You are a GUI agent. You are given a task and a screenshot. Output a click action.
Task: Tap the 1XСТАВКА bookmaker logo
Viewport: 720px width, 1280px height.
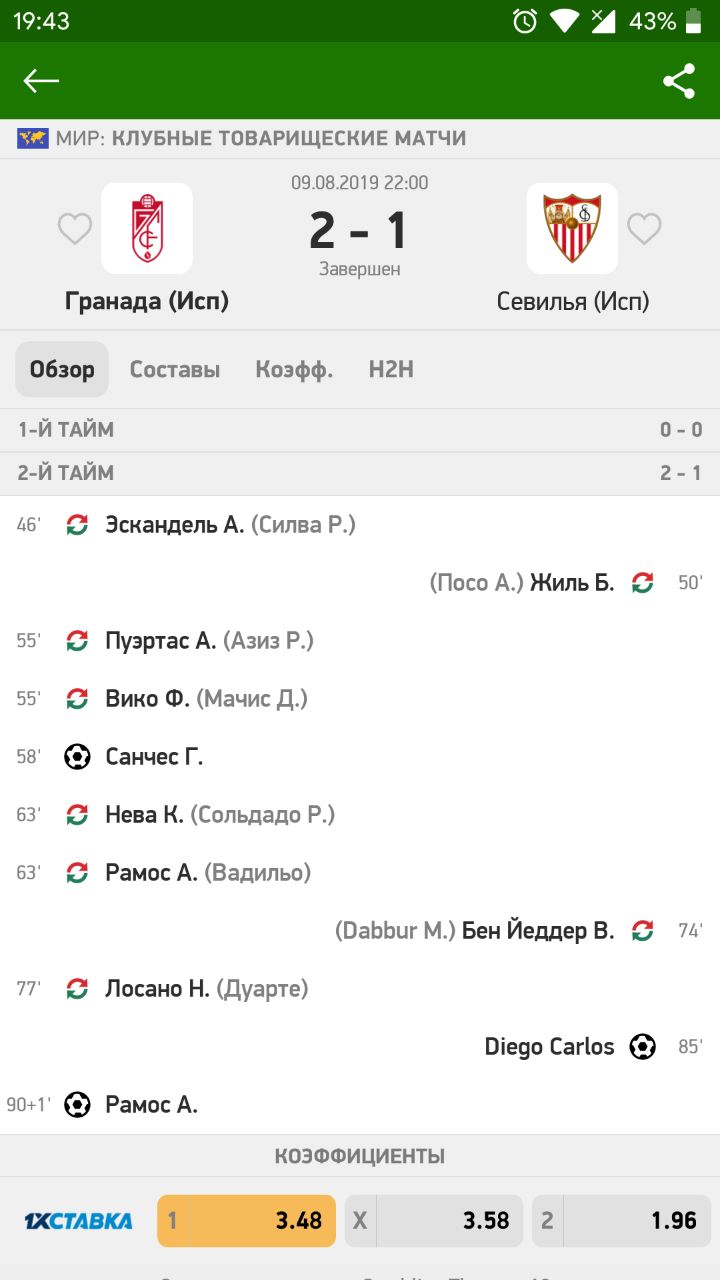(x=78, y=1220)
